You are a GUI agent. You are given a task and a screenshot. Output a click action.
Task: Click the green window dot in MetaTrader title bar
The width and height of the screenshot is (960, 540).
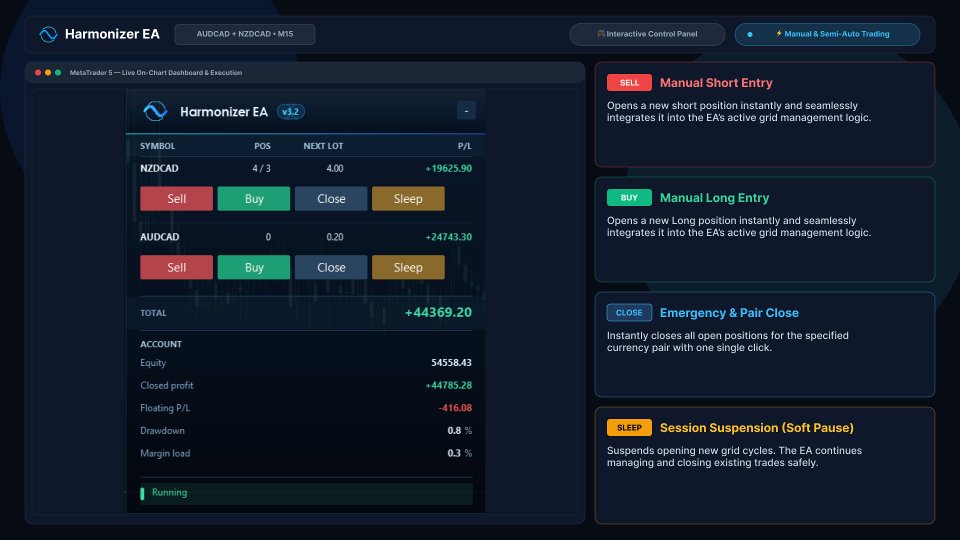[58, 72]
